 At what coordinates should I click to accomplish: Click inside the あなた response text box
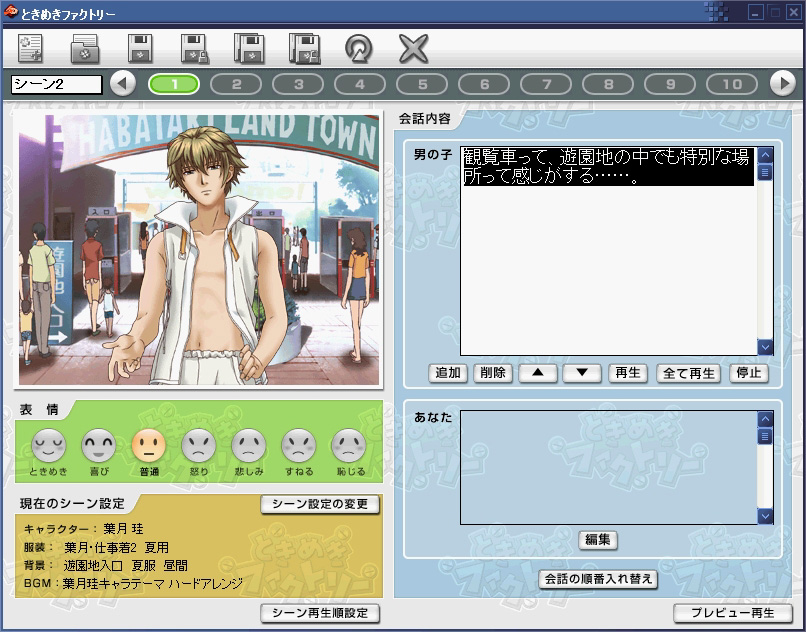(609, 467)
